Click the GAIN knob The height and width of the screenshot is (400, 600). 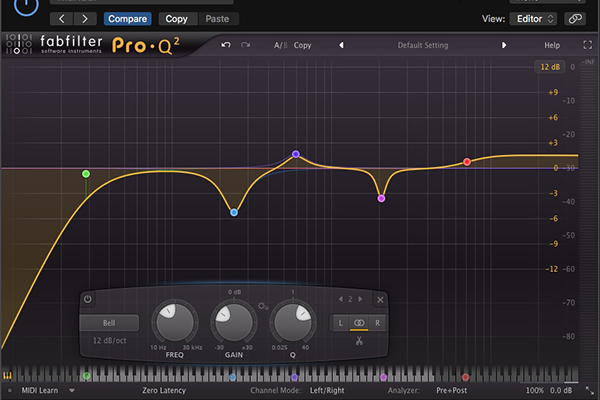click(234, 323)
